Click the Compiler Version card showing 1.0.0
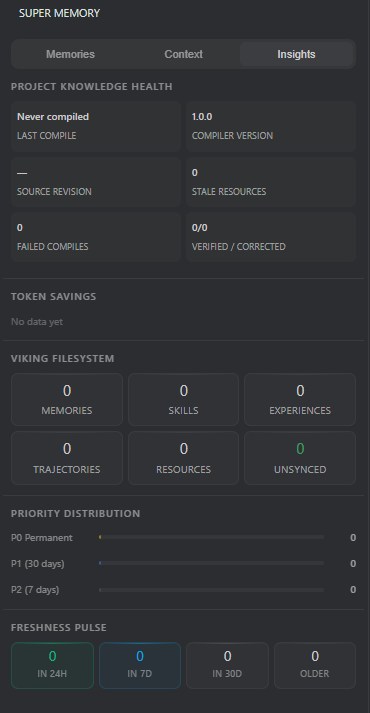Image resolution: width=370 pixels, height=713 pixels. coord(271,126)
